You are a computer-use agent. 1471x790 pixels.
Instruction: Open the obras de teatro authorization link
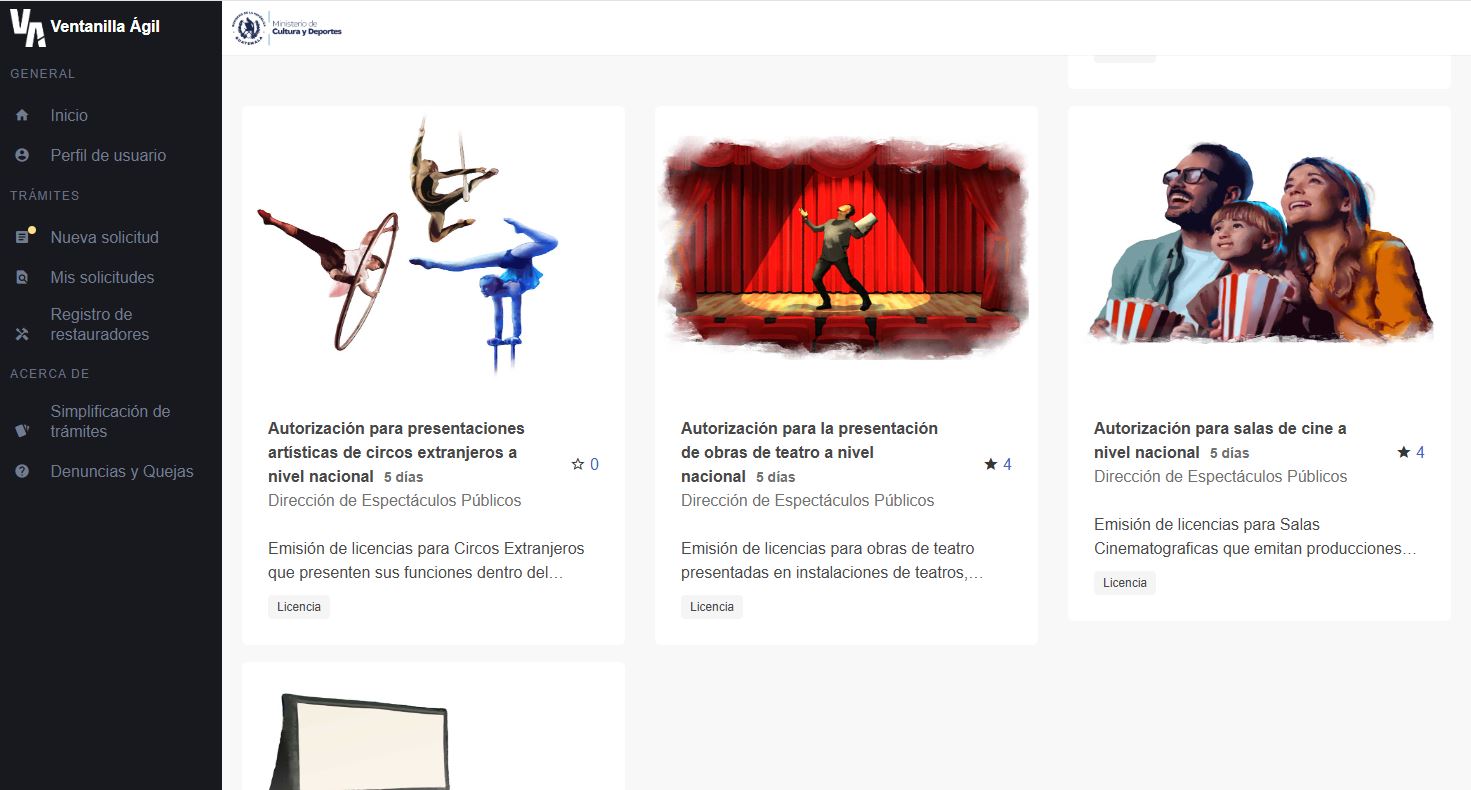coord(808,452)
